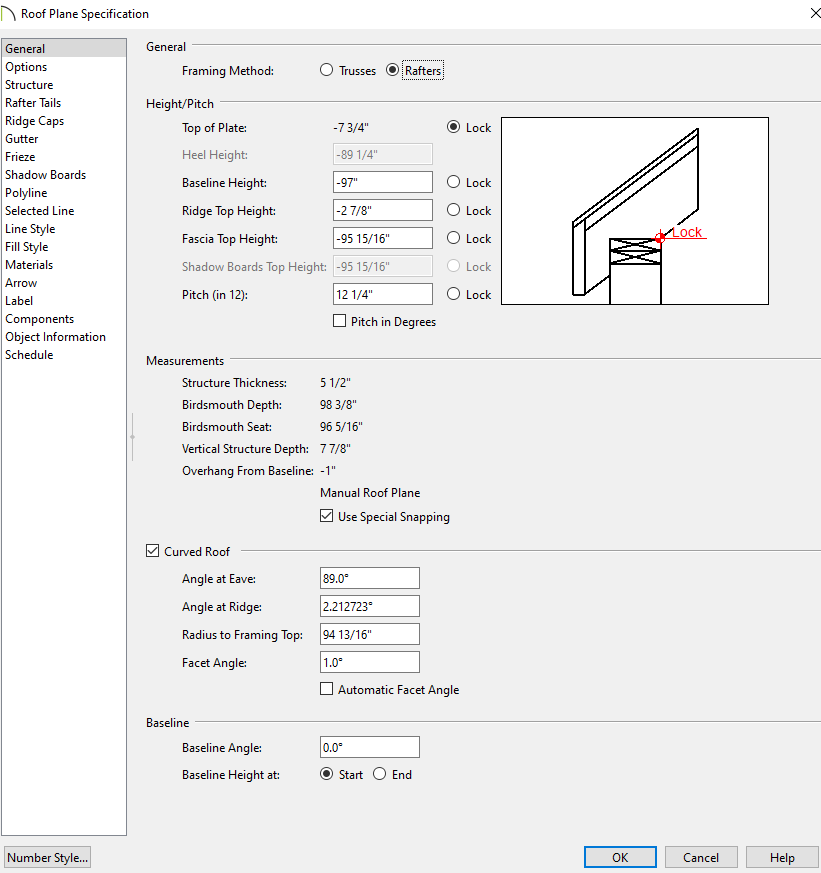Open the Structure panel
Viewport: 821px width, 873px height.
click(x=29, y=85)
